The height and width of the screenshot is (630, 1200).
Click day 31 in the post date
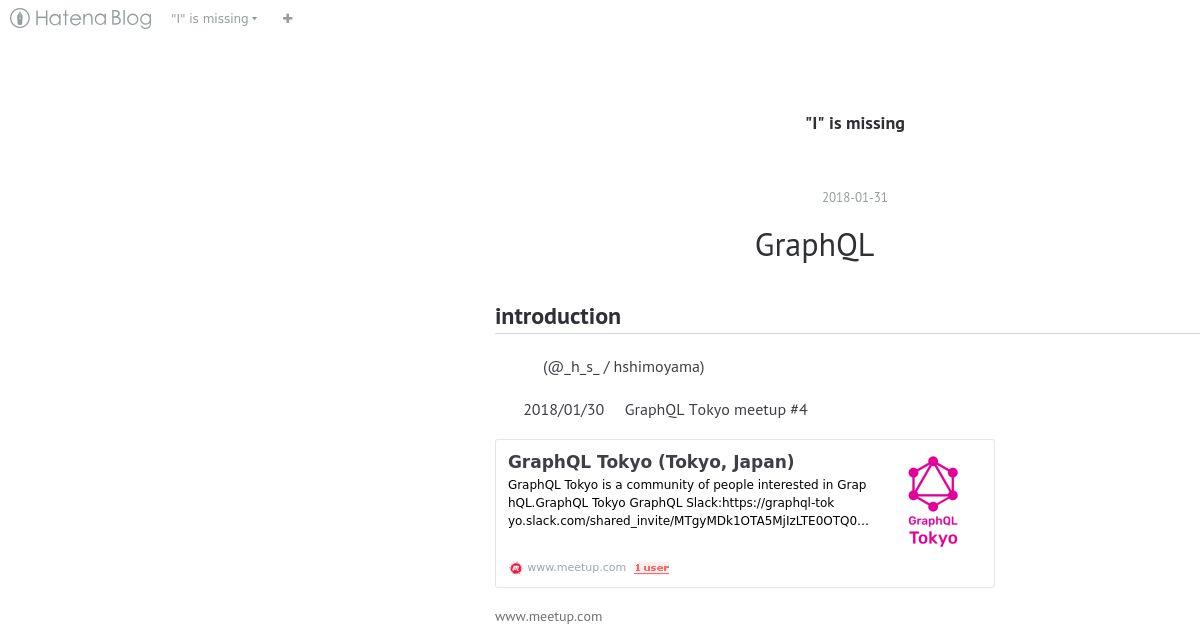879,197
